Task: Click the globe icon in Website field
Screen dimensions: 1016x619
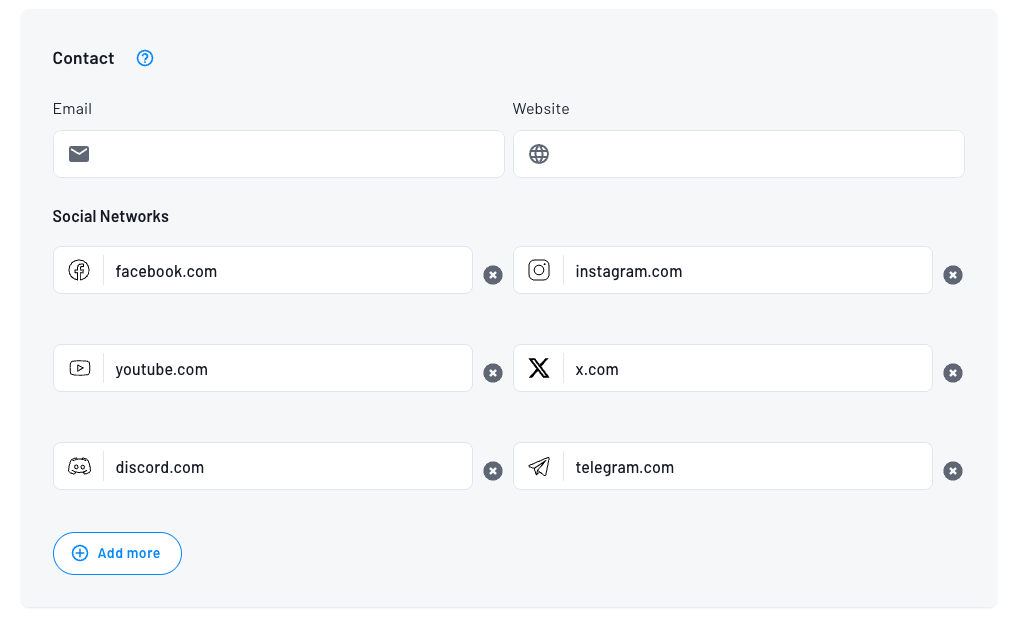Action: point(539,154)
